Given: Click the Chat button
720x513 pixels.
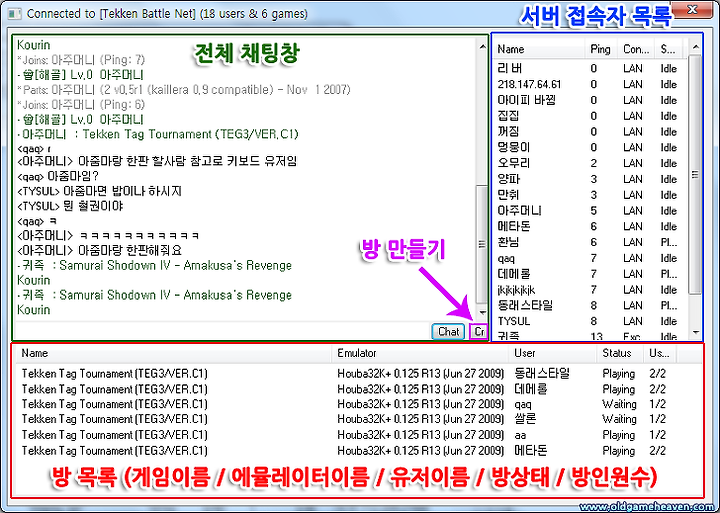Looking at the screenshot, I should (448, 332).
